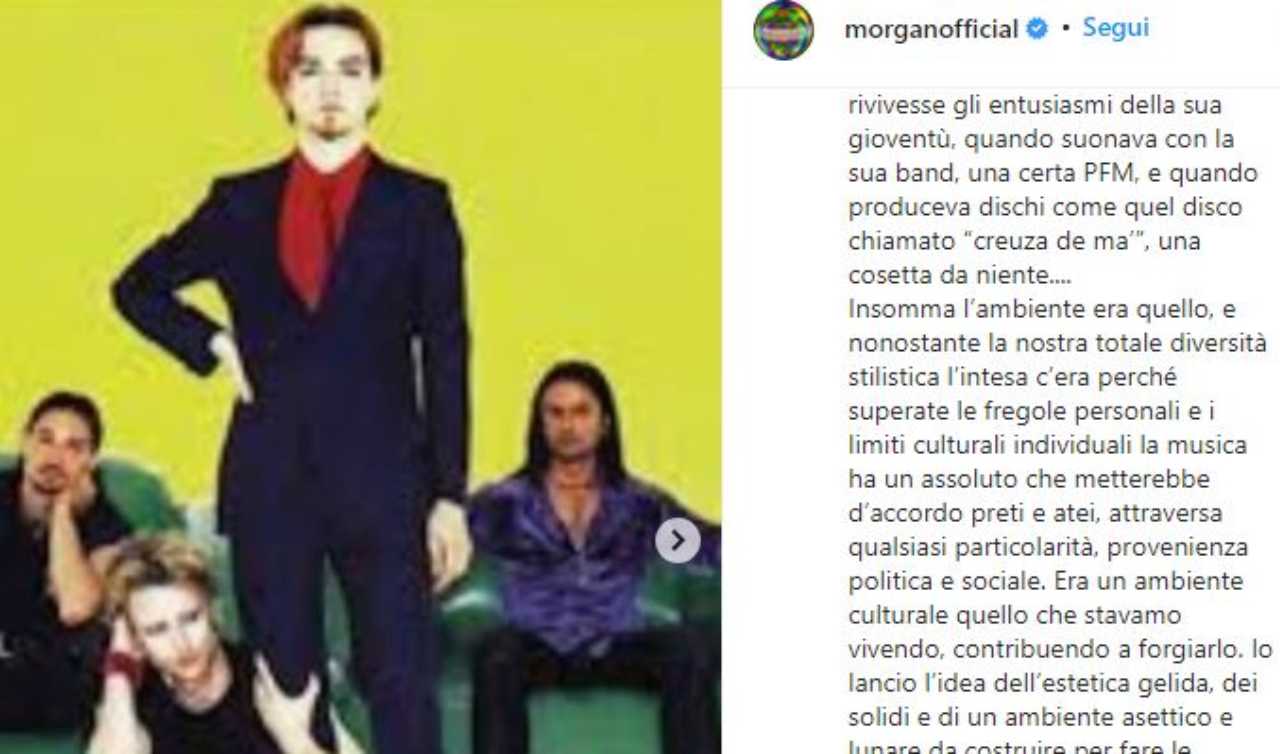This screenshot has height=754, width=1280.
Task: Open morganofficial's round profile avatar
Action: [x=783, y=30]
